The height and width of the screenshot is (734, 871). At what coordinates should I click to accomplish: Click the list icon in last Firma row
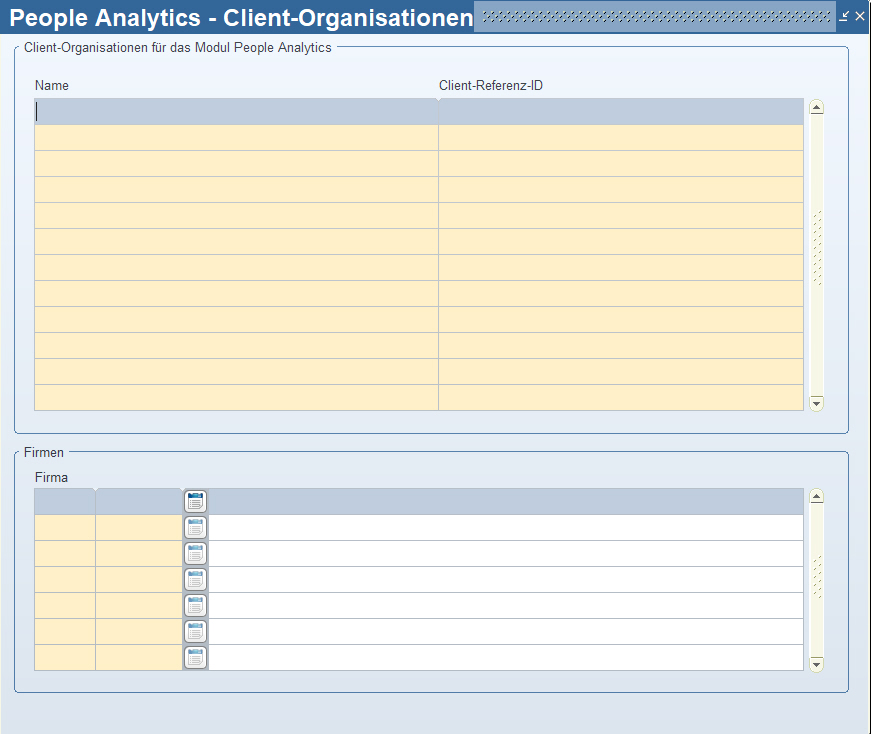[x=195, y=657]
